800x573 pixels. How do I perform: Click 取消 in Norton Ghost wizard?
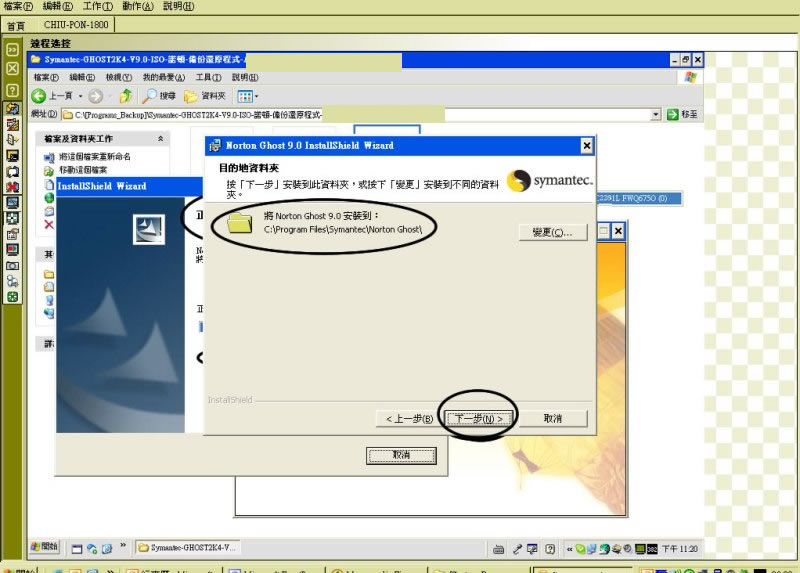(x=553, y=419)
